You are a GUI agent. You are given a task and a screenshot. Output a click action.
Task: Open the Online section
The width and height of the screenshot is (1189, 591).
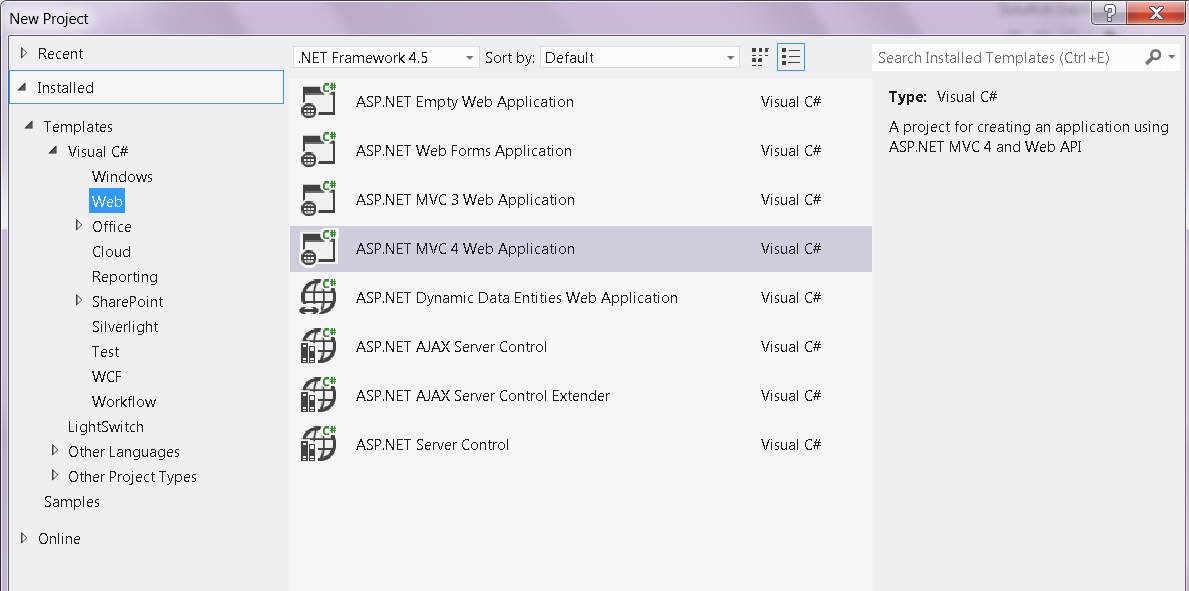pos(59,539)
